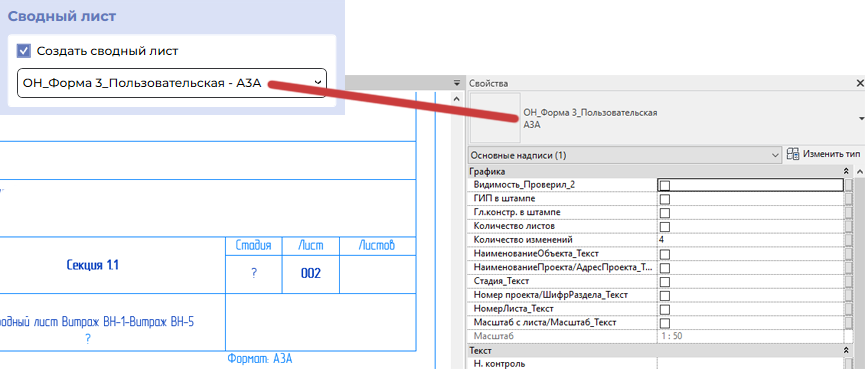This screenshot has width=865, height=369.
Task: Select sheet number 002 in title block
Action: pos(311,273)
